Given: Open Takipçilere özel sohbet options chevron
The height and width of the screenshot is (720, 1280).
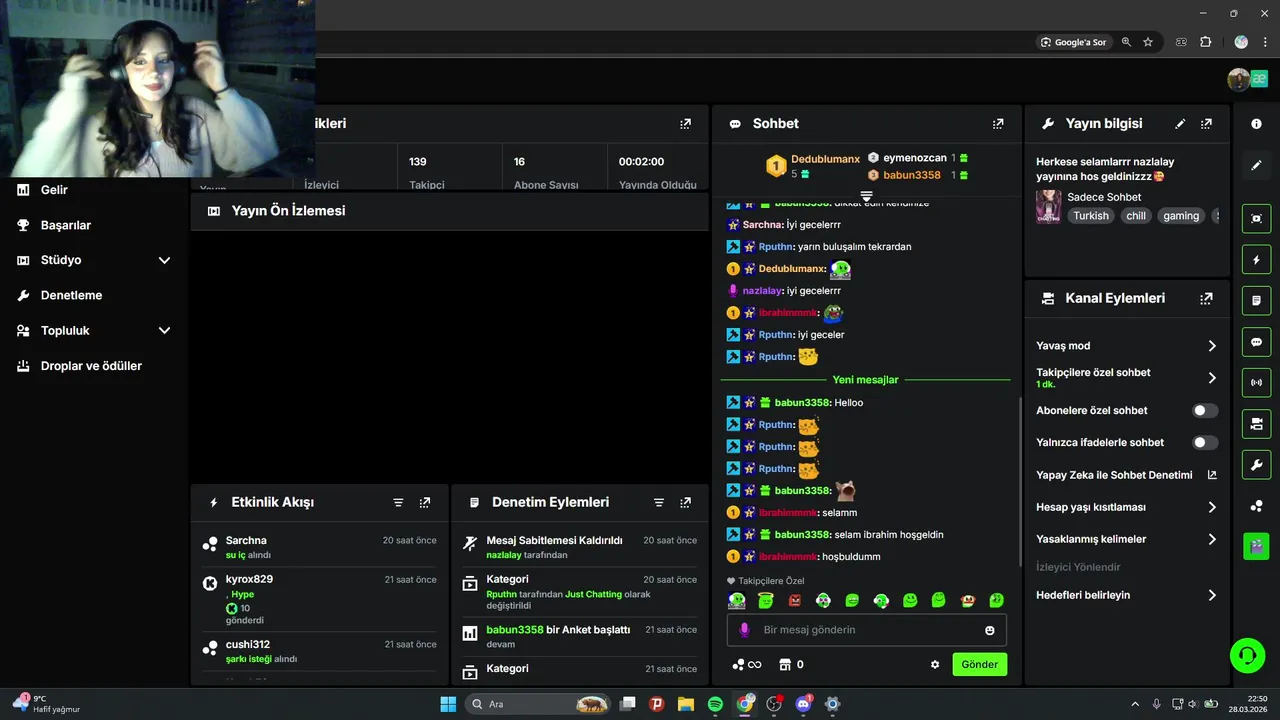Looking at the screenshot, I should [x=1212, y=378].
